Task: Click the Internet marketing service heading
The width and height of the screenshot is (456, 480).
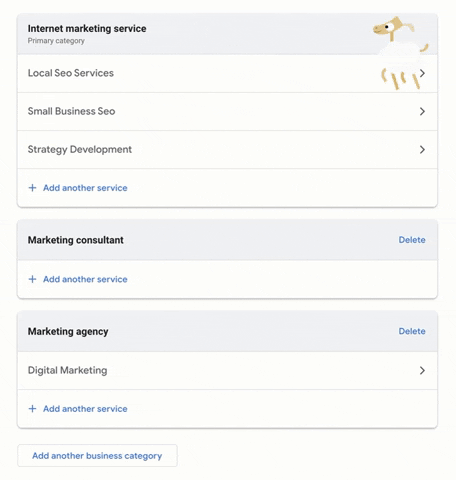Action: (87, 29)
